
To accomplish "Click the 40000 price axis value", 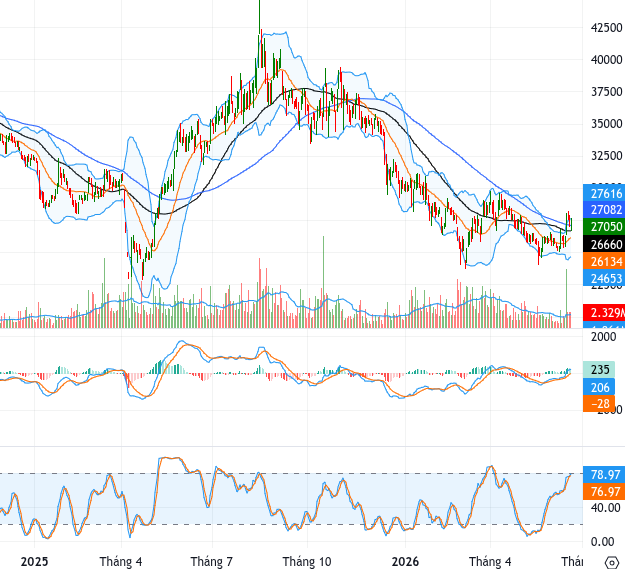I will [x=606, y=60].
